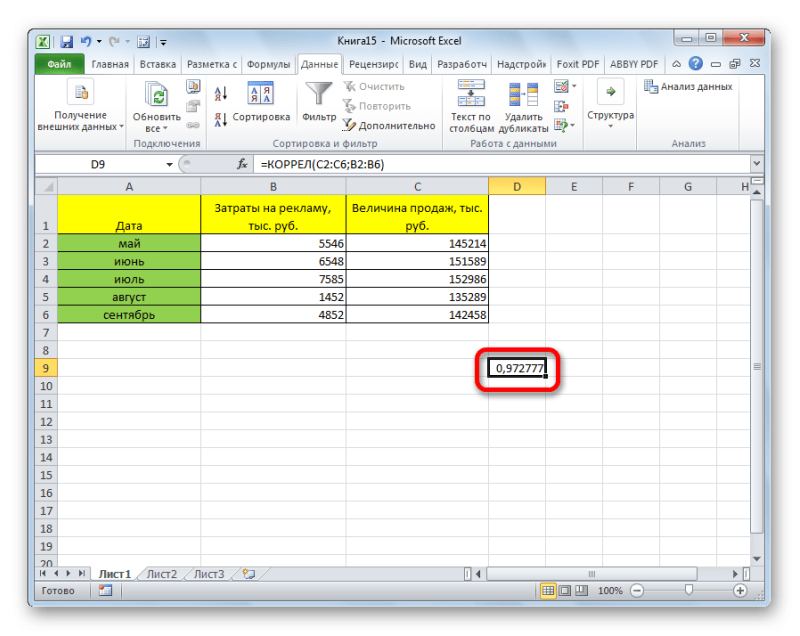
Task: Expand the Name Box dropdown arrow
Action: 169,165
